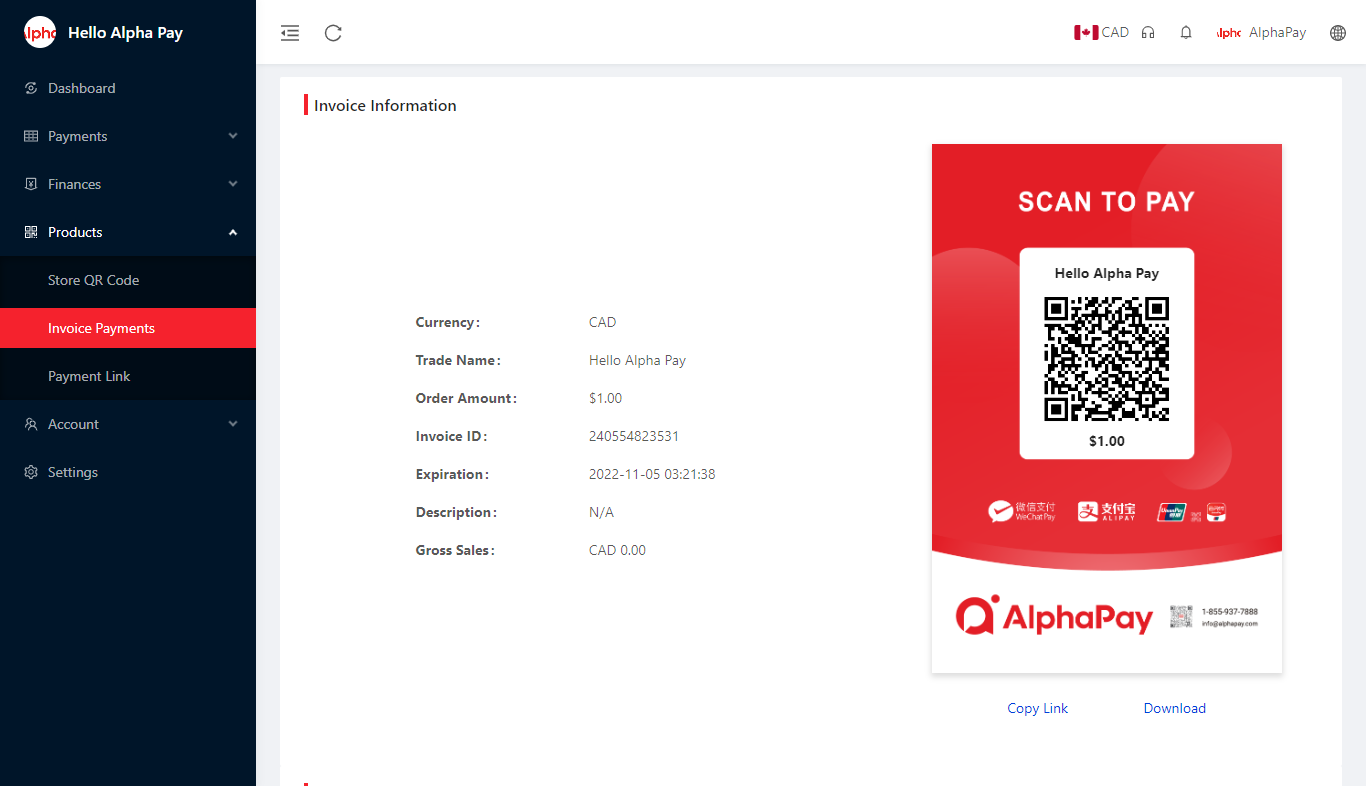Image resolution: width=1366 pixels, height=786 pixels.
Task: Click the AlphaPay account avatar
Action: coord(1229,33)
